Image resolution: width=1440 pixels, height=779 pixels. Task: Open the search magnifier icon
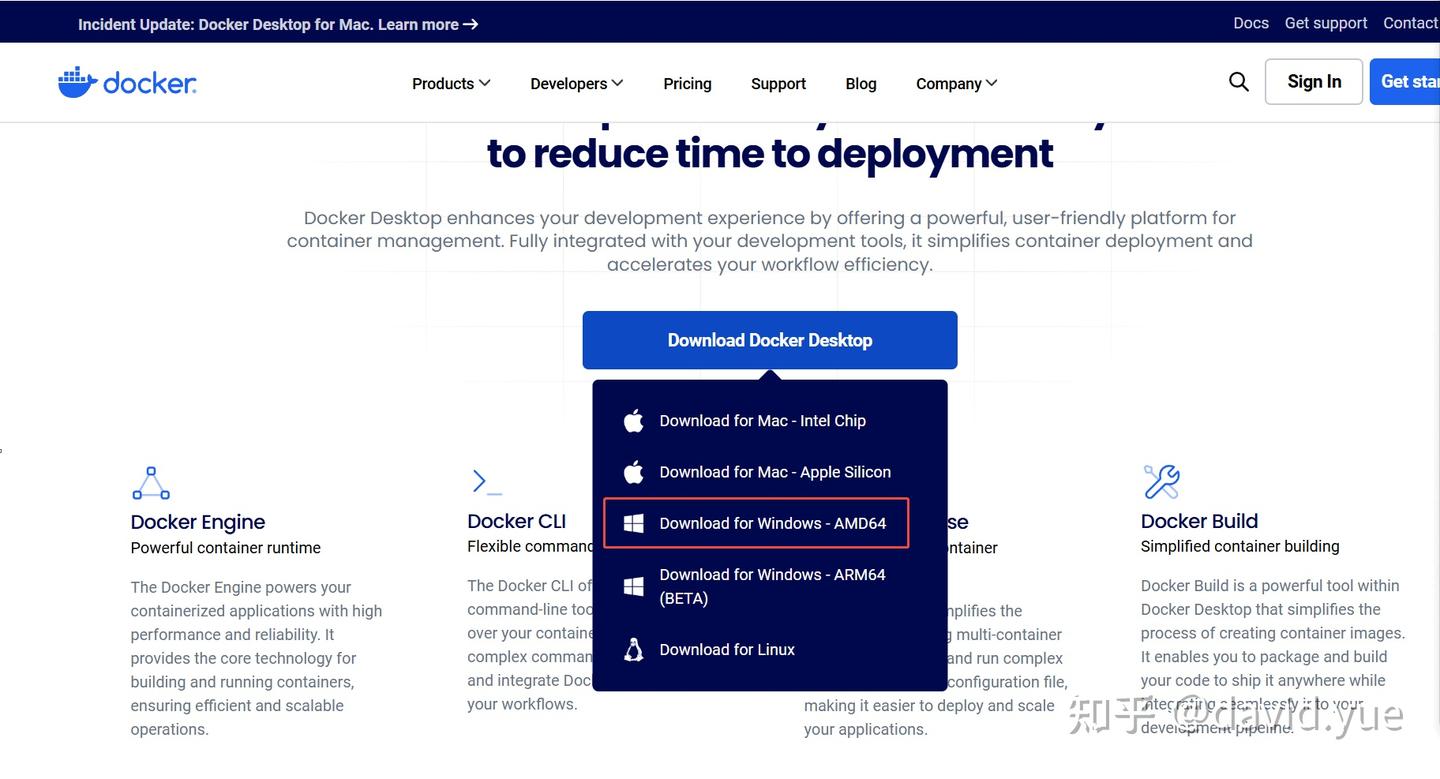pyautogui.click(x=1238, y=82)
